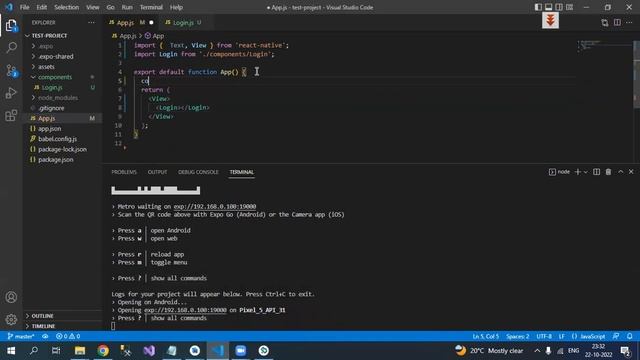Maximize the panel size with chevron up

coord(620,172)
